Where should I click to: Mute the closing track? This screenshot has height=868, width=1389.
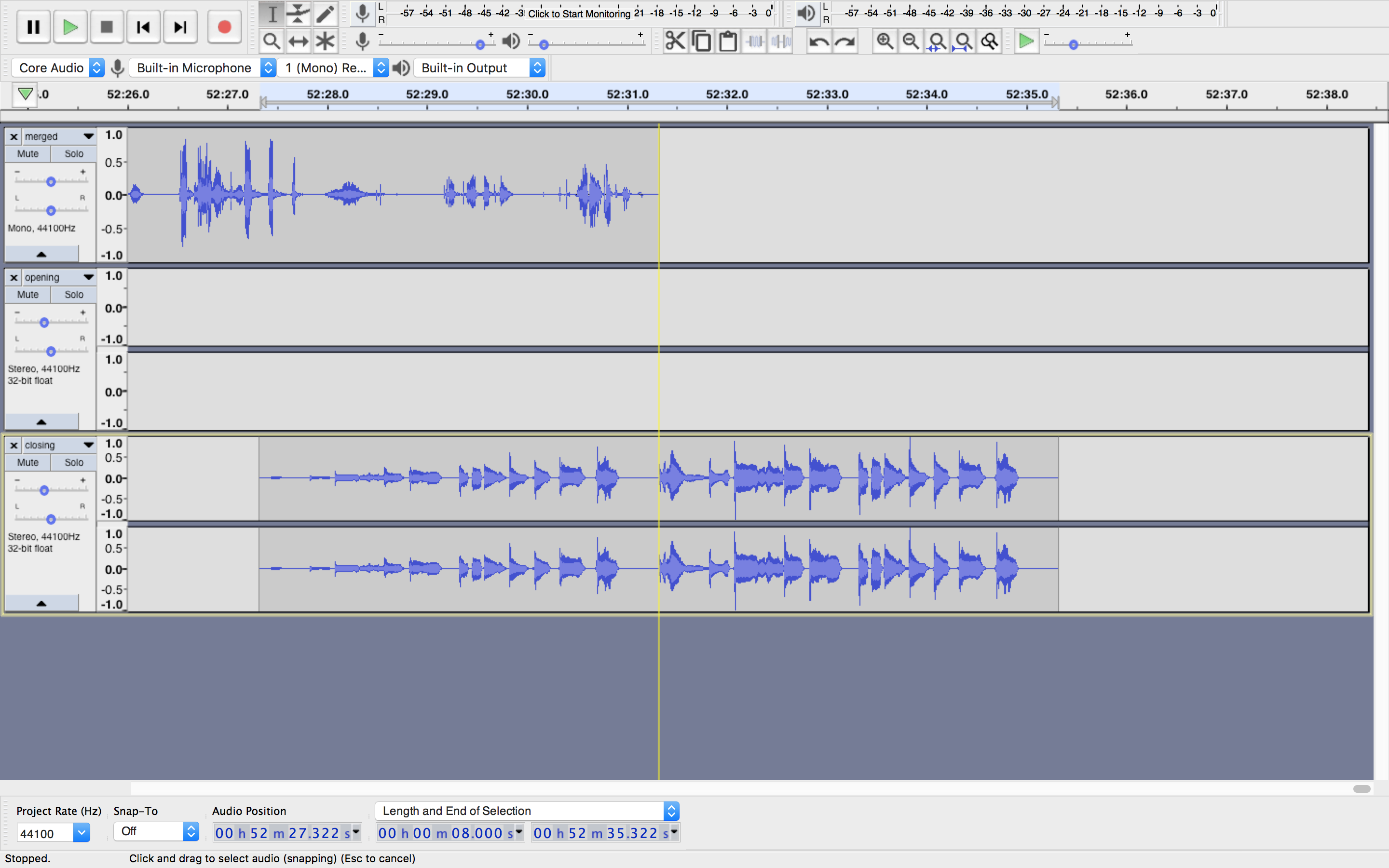27,462
